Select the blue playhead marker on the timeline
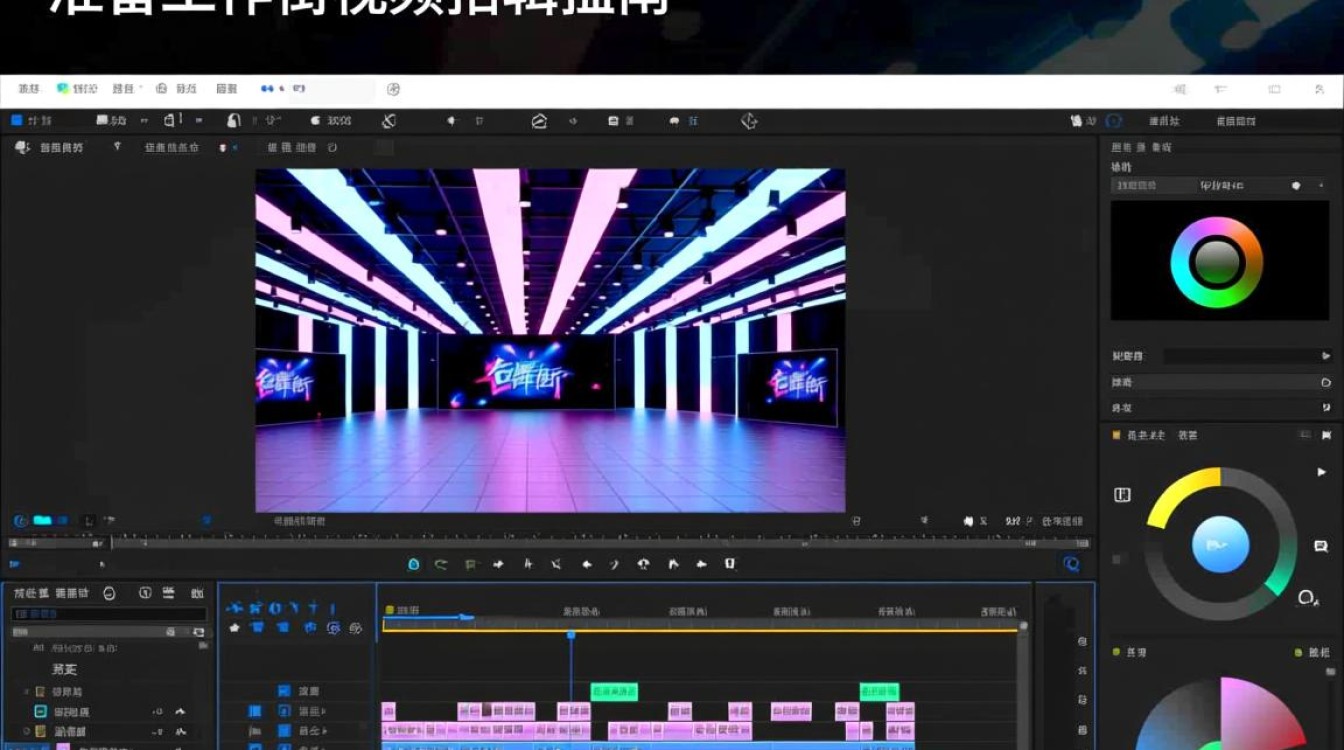 pos(571,635)
